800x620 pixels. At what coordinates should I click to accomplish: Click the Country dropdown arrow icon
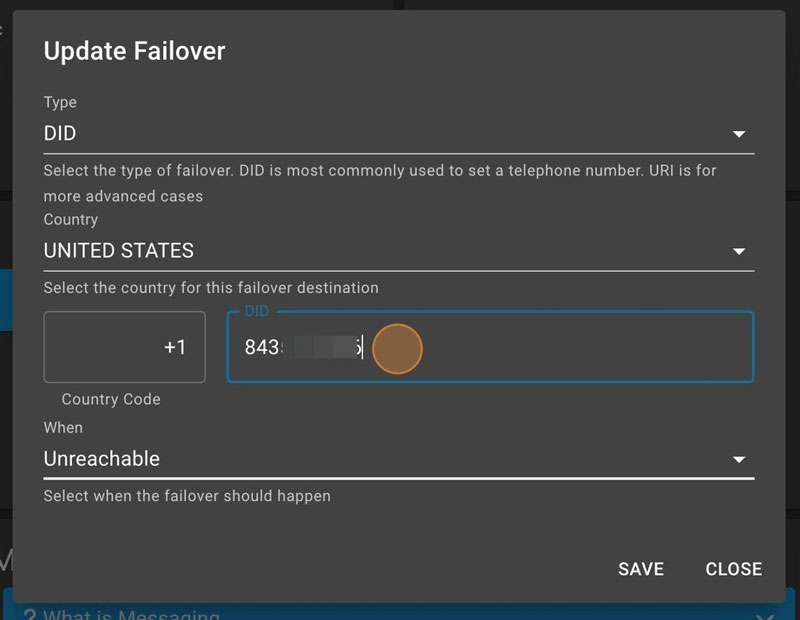pyautogui.click(x=739, y=252)
